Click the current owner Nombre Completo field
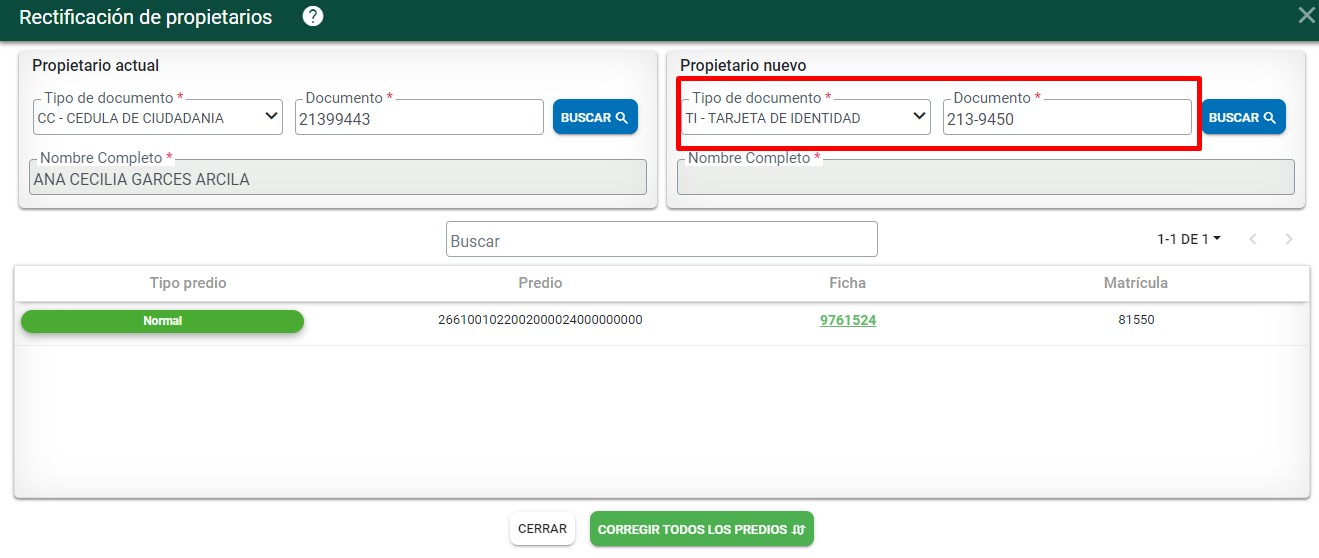Viewport: 1319px width, 558px height. point(337,179)
